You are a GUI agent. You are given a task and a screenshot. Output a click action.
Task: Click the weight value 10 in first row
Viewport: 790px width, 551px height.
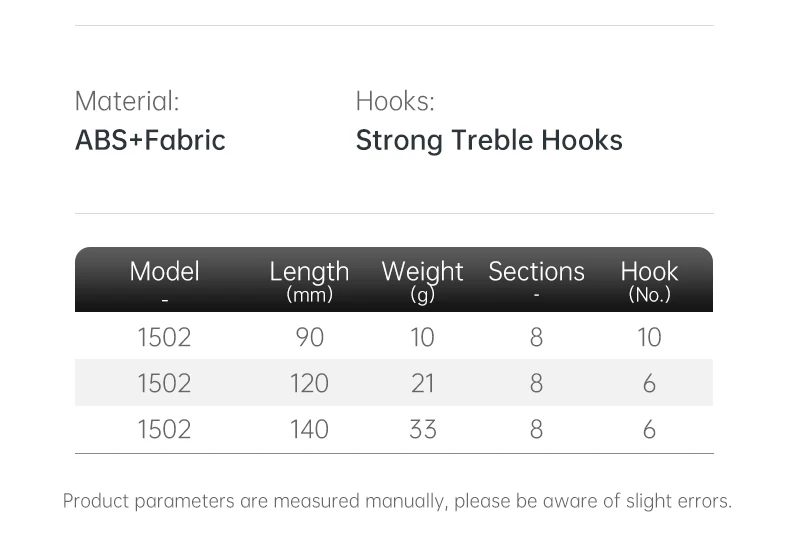[x=423, y=337]
